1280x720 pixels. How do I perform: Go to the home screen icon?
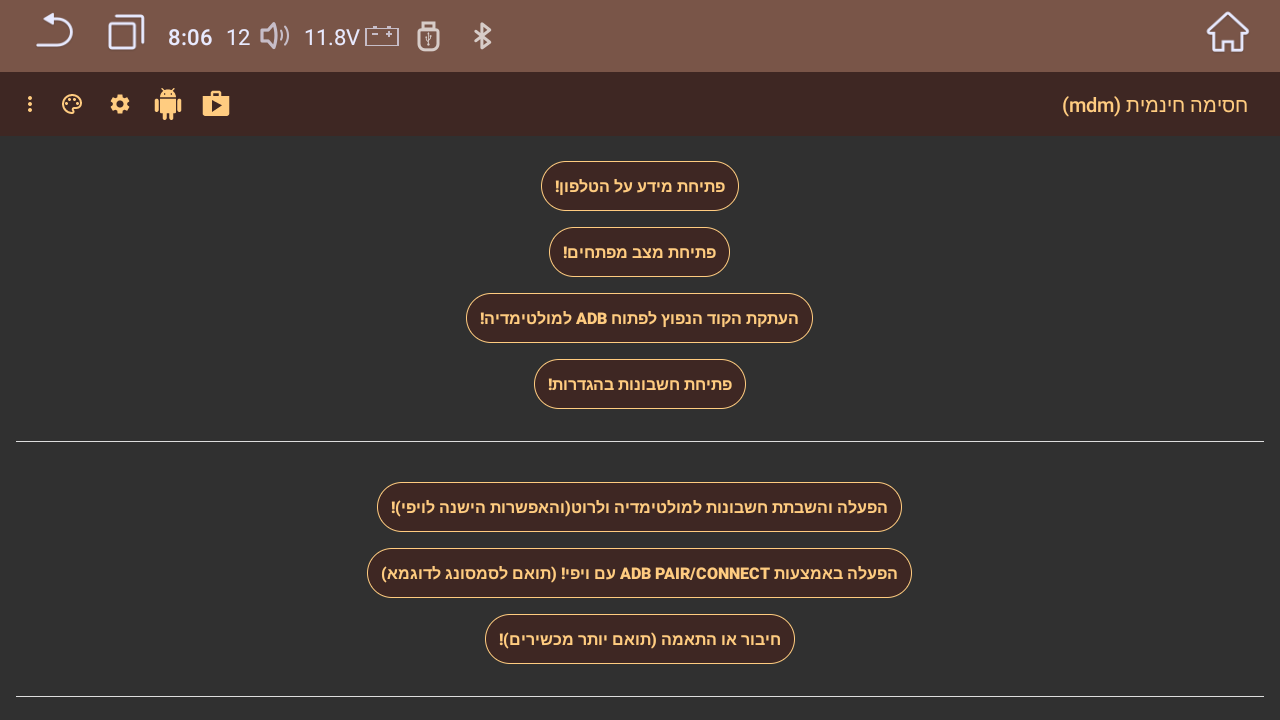pos(1227,32)
